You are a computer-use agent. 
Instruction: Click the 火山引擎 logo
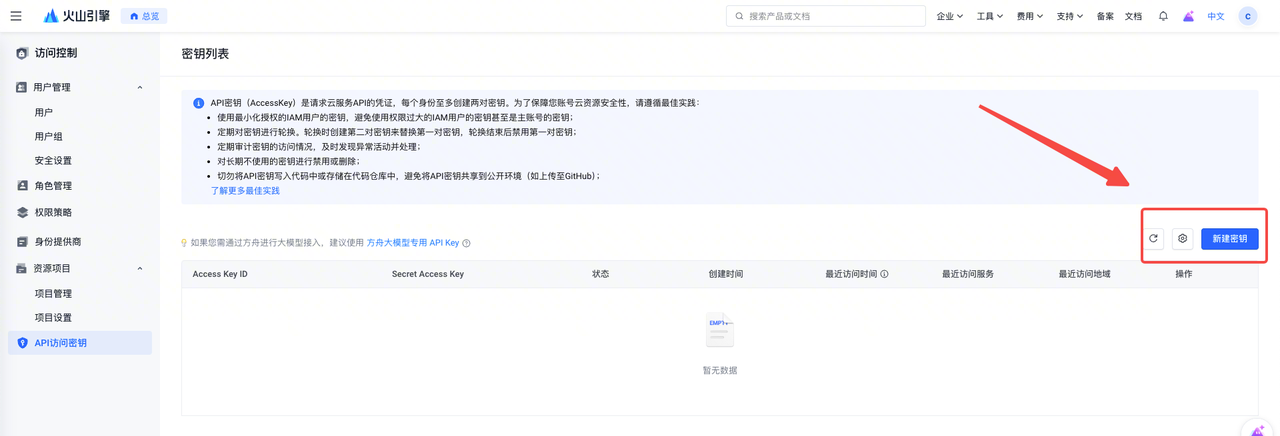(x=77, y=16)
